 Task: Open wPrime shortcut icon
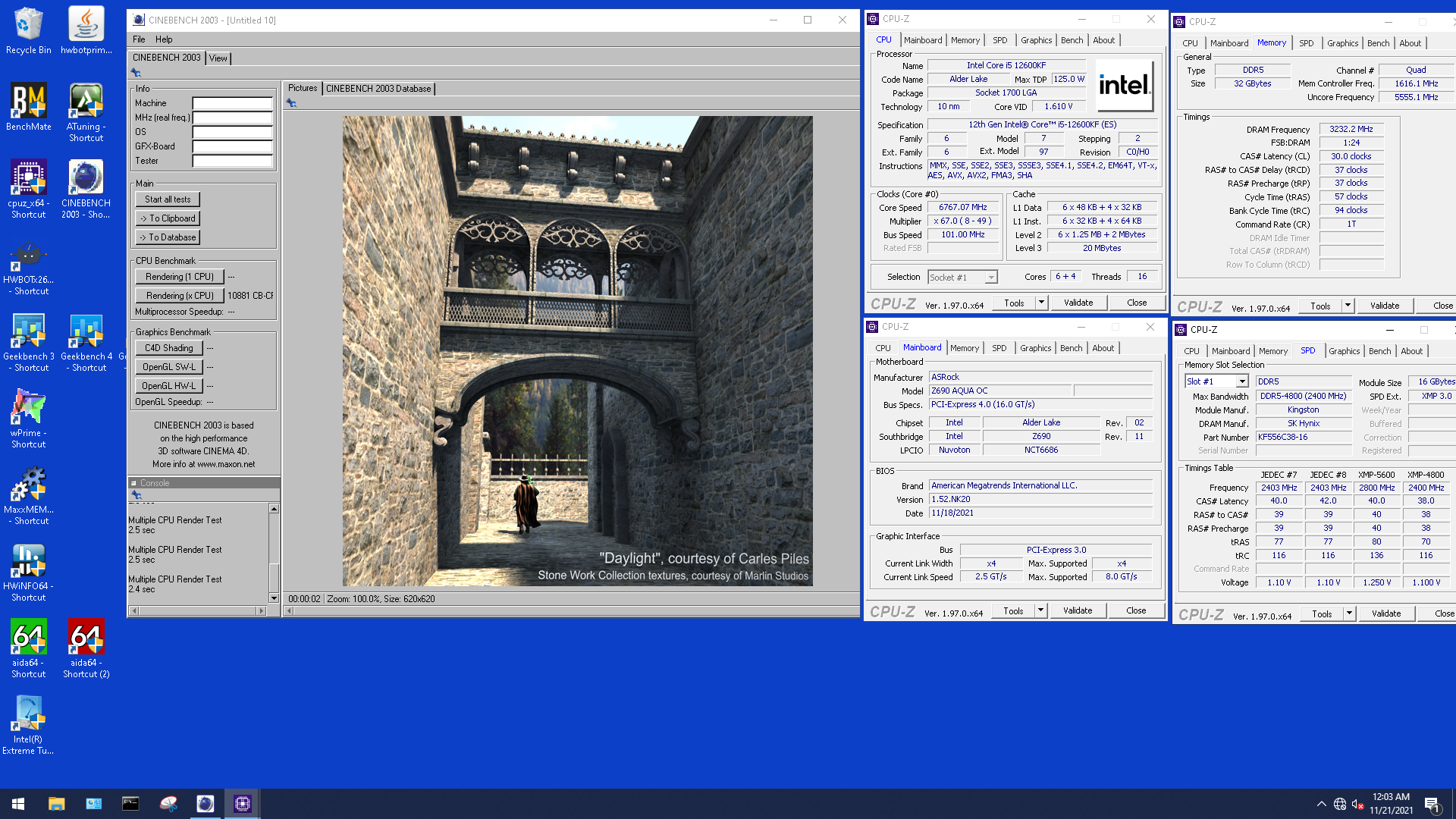pyautogui.click(x=29, y=419)
